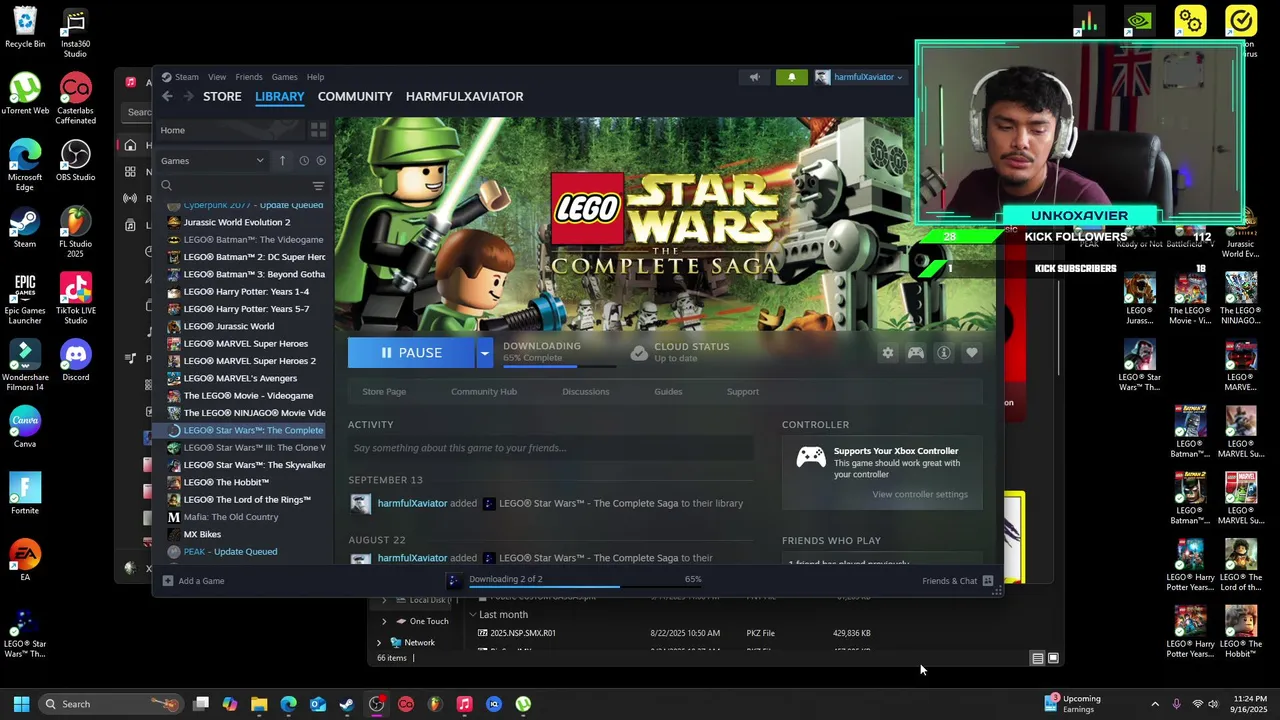Go back with Steam's back arrow
Screen dimensions: 1280x720
167,96
